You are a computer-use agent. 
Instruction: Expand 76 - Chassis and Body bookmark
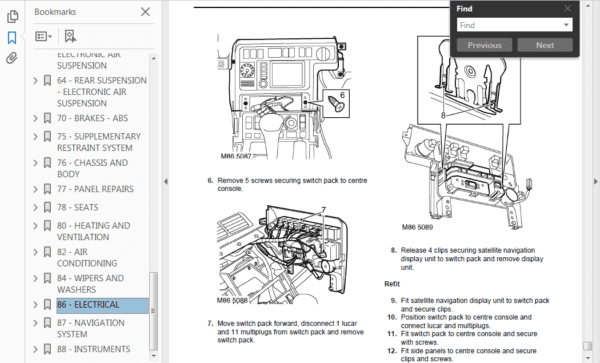[35, 163]
